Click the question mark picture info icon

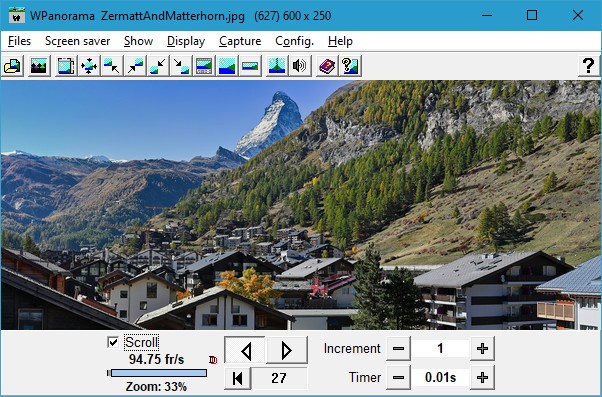click(350, 66)
